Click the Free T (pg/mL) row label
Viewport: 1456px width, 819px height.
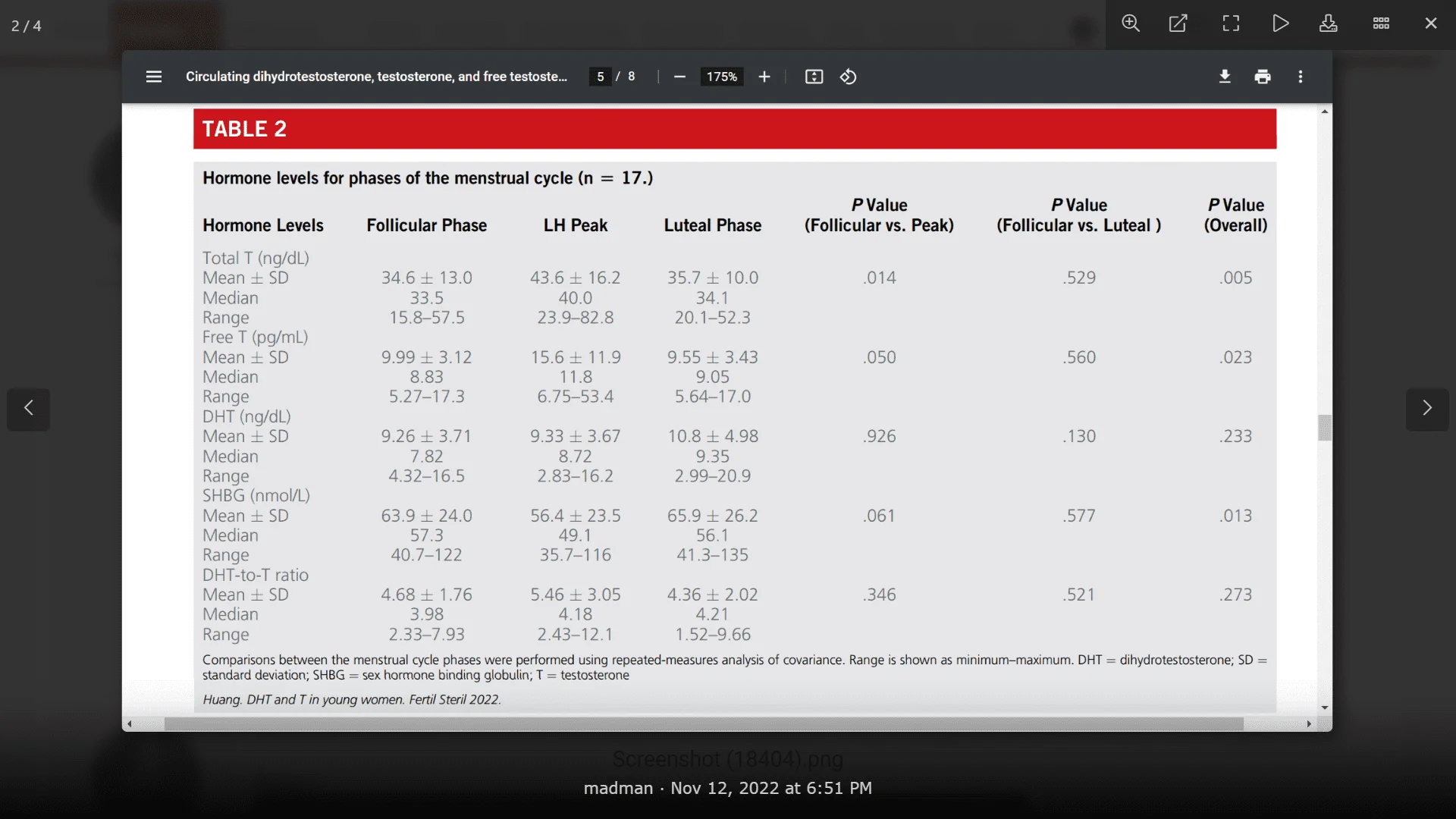[256, 337]
